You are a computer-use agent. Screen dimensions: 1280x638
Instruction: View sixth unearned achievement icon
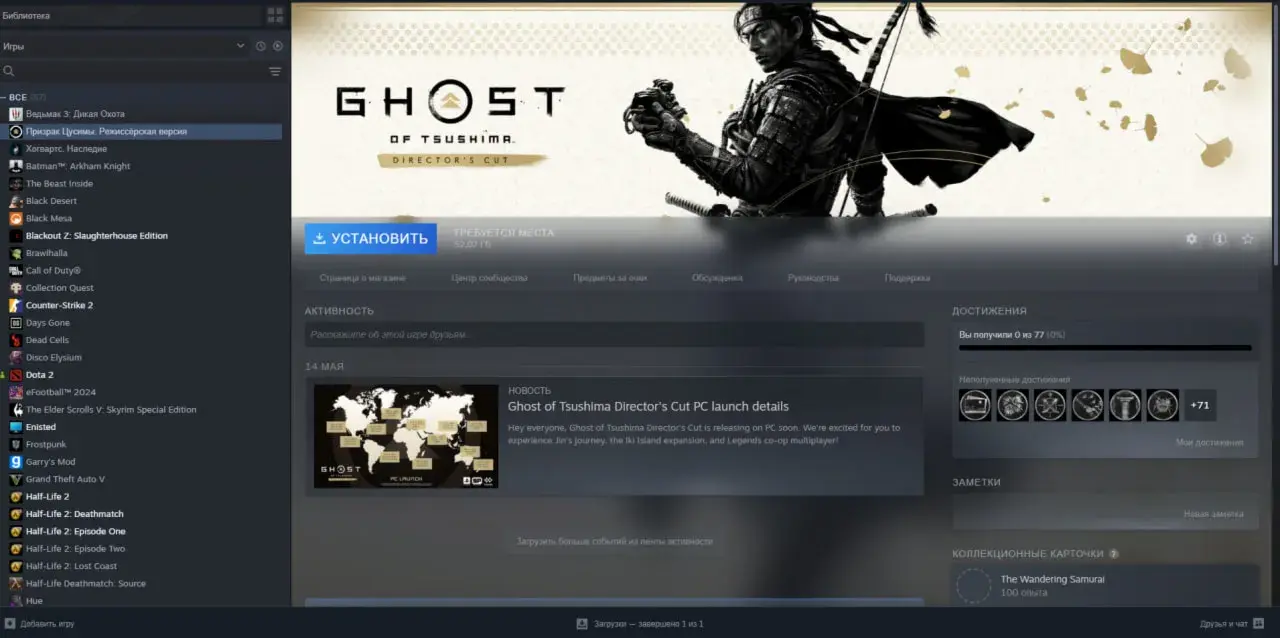tap(1162, 405)
